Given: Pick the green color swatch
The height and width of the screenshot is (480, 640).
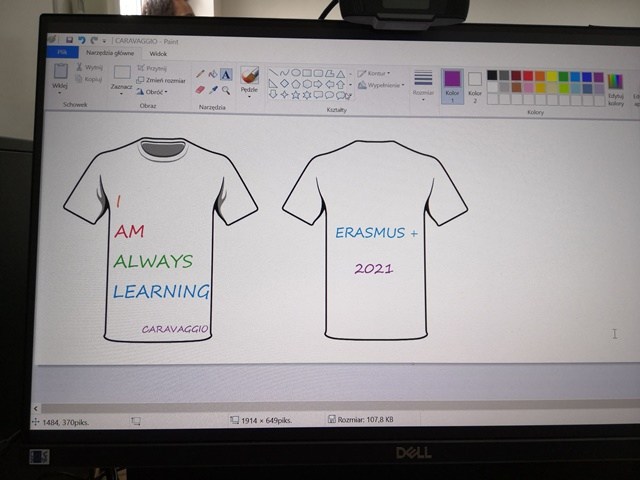Looking at the screenshot, I should tap(563, 76).
